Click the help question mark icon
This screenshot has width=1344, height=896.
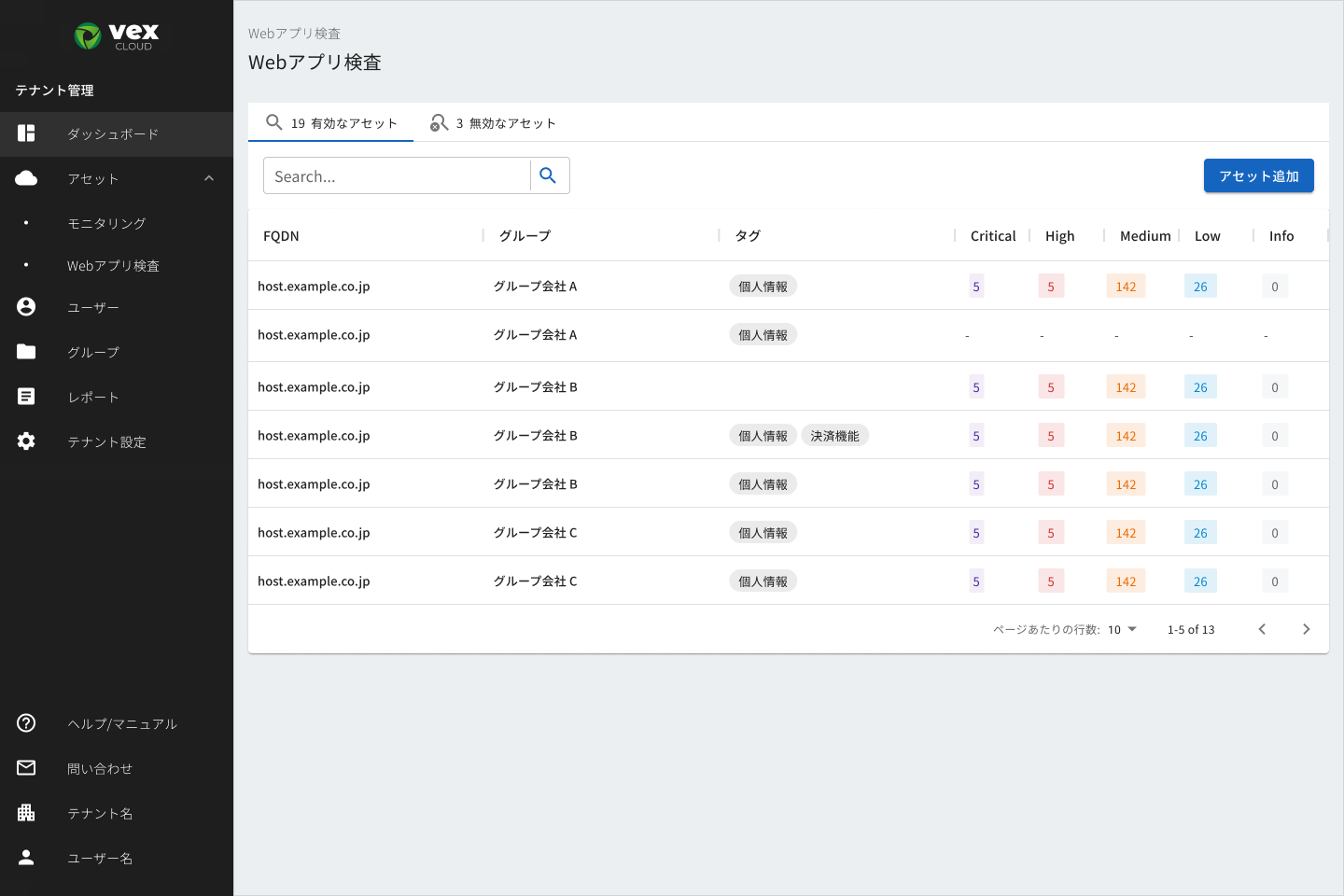pos(26,723)
